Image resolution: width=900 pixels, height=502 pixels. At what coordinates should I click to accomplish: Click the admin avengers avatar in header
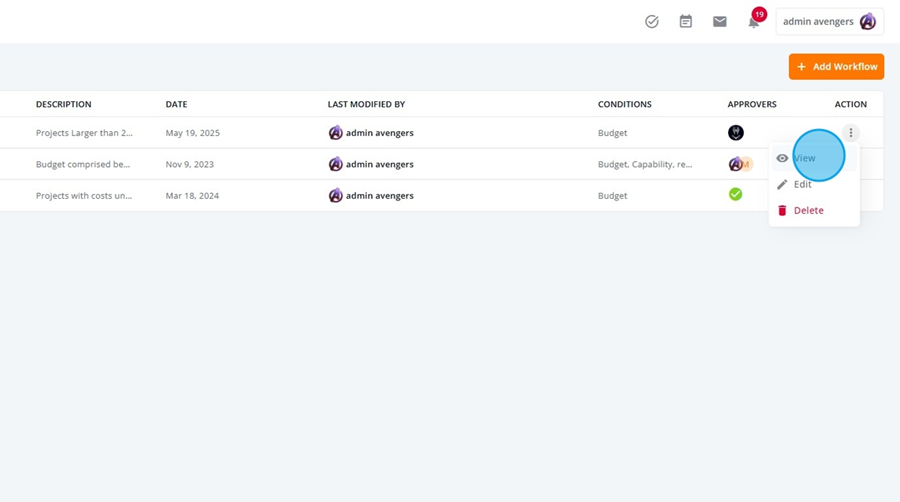tap(867, 22)
